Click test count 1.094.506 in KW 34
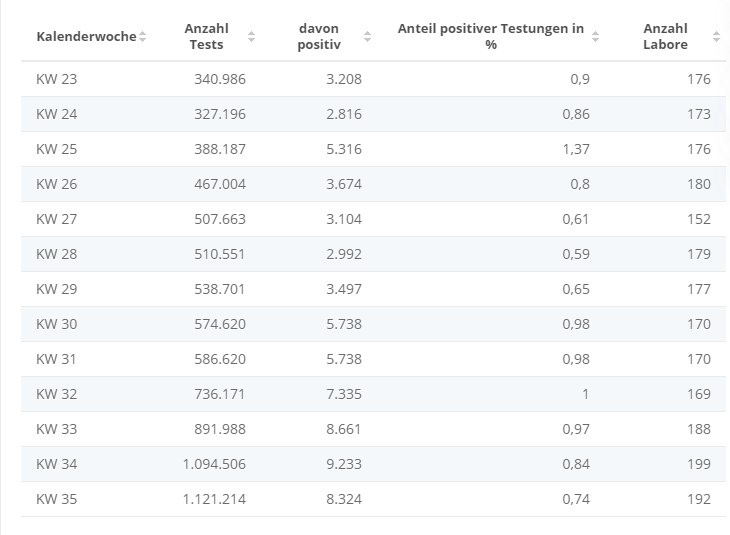Screen dimensions: 730x535 [214, 464]
